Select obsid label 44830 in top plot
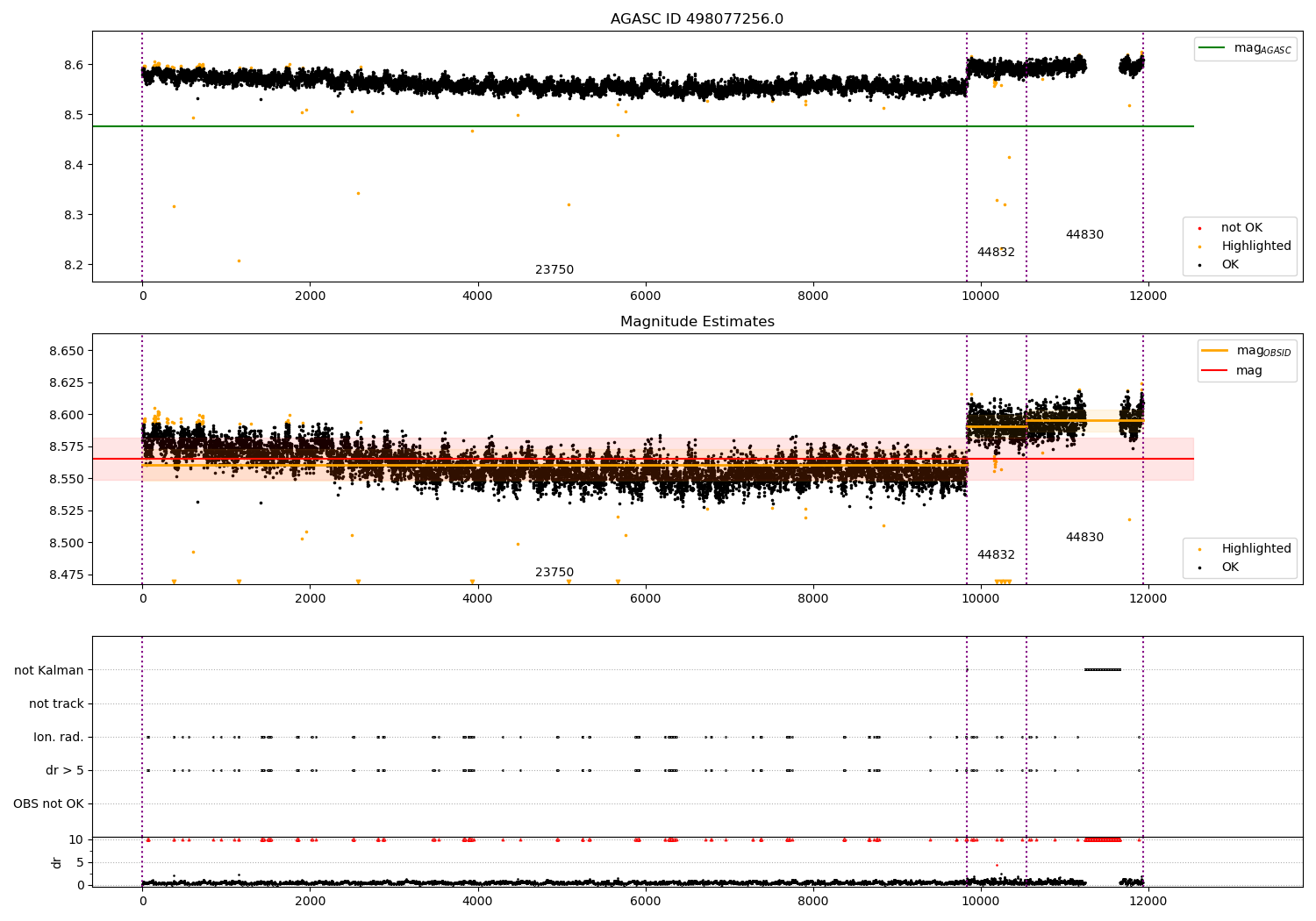Screen dimensions: 1316x921 coord(1084,235)
